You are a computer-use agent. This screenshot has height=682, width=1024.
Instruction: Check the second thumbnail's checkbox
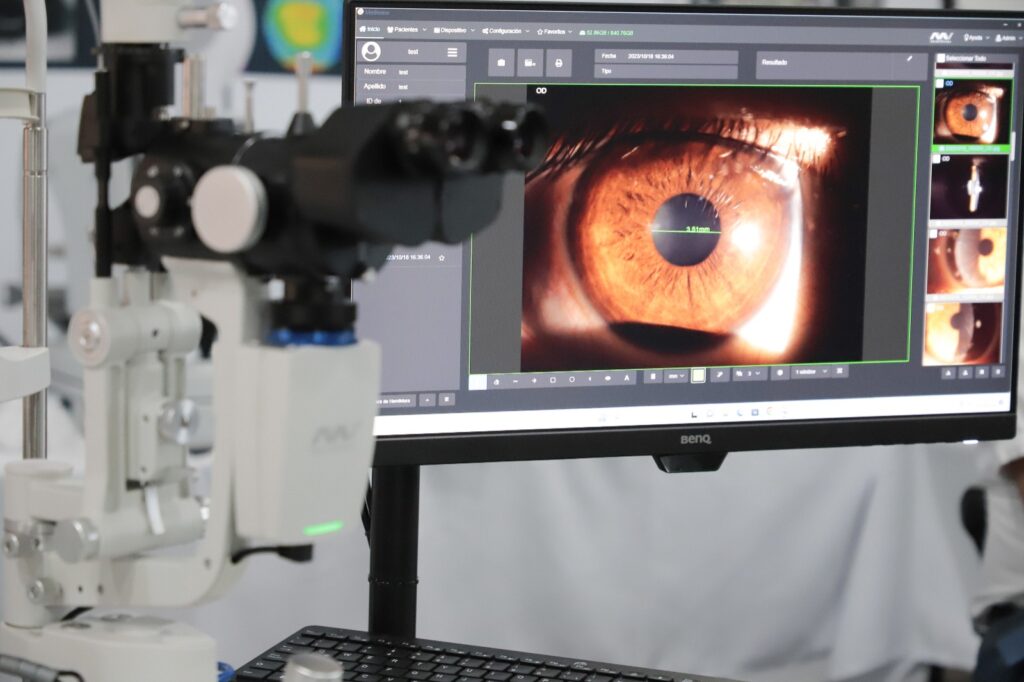pos(937,158)
